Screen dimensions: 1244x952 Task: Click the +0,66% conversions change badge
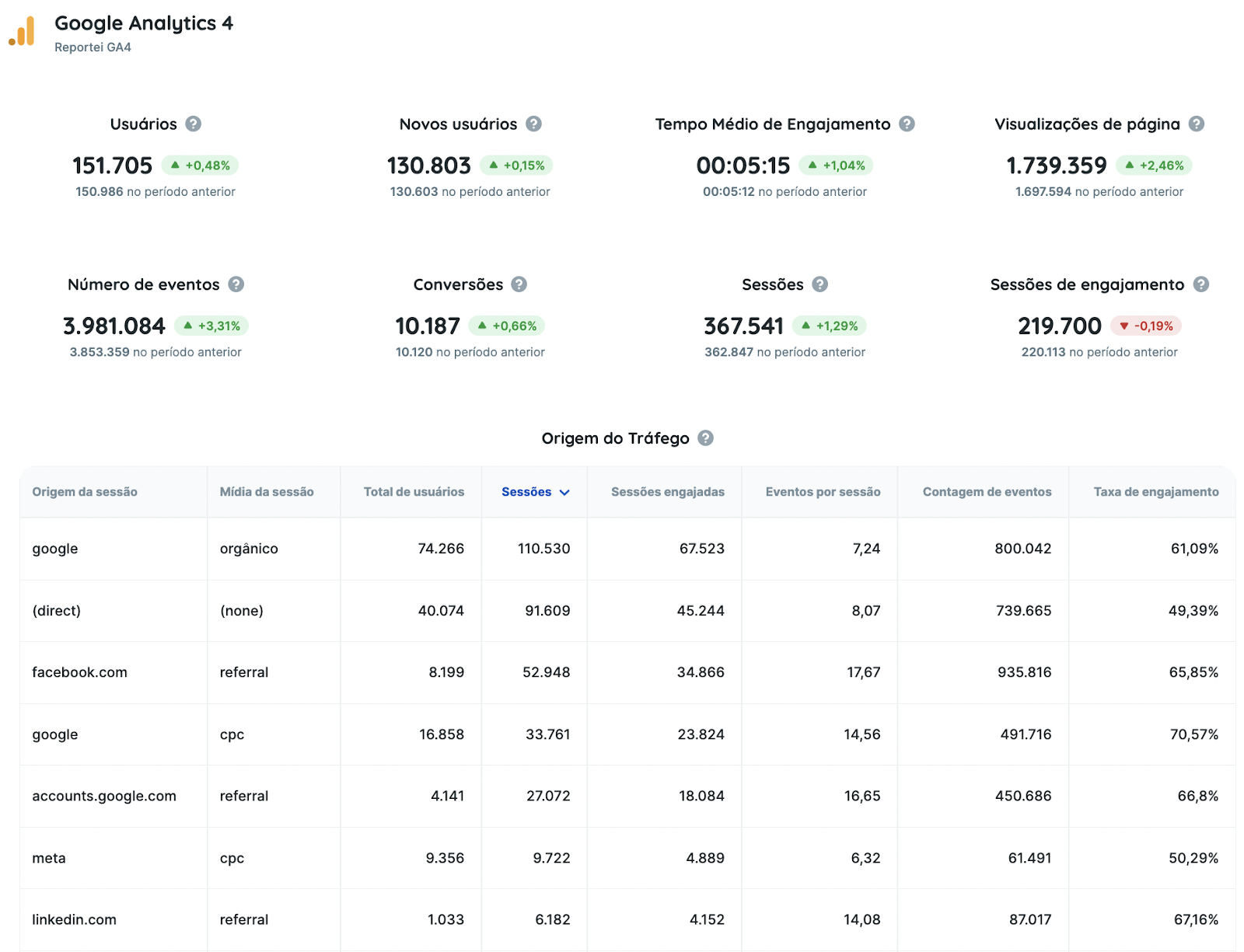[507, 326]
